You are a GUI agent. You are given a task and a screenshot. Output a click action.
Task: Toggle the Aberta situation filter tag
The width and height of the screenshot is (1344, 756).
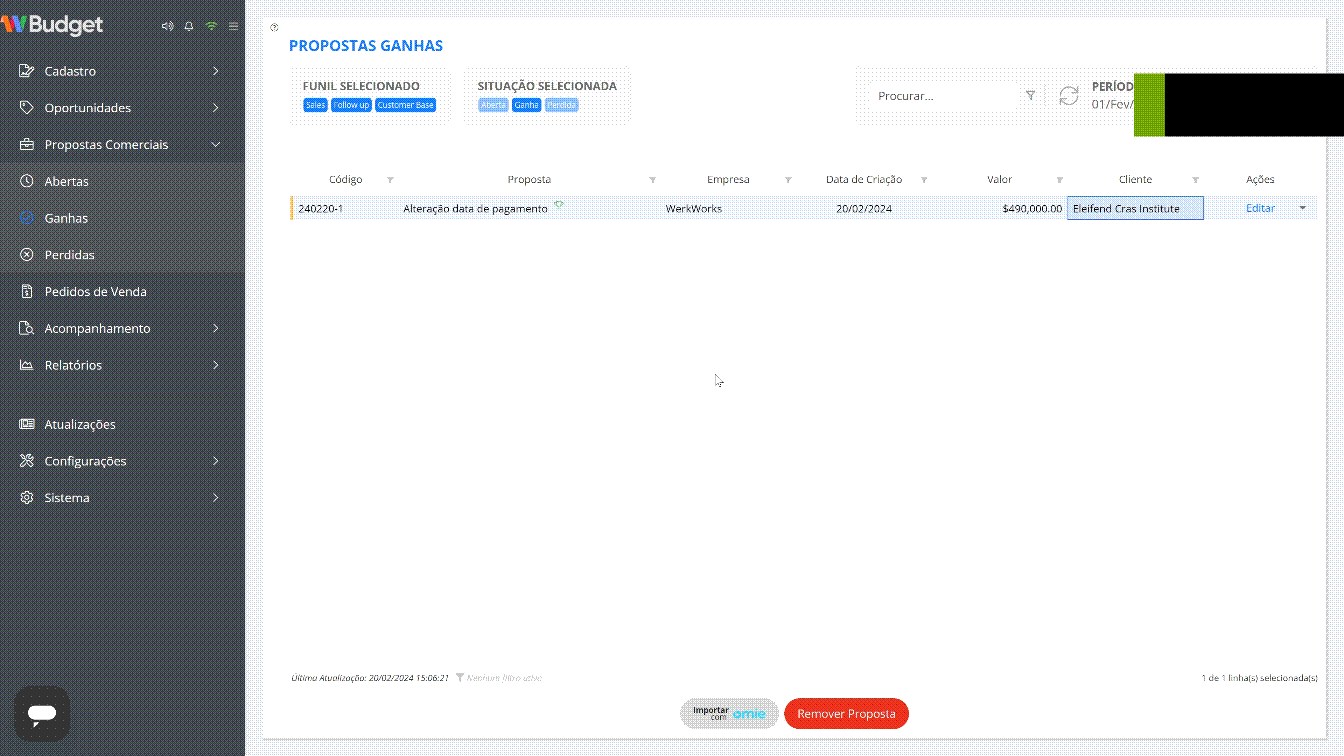tap(493, 105)
